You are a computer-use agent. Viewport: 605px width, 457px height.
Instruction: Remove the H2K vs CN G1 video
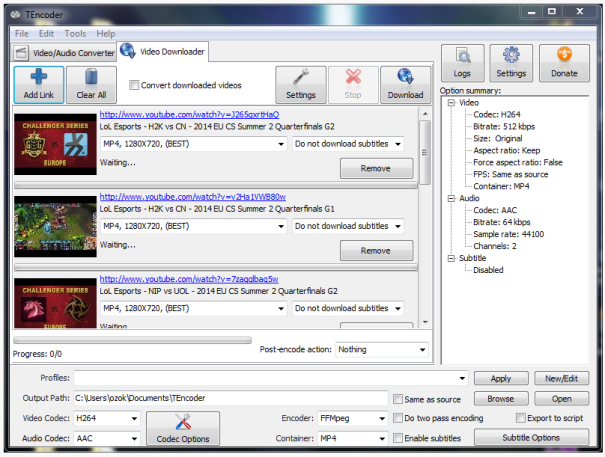(376, 251)
